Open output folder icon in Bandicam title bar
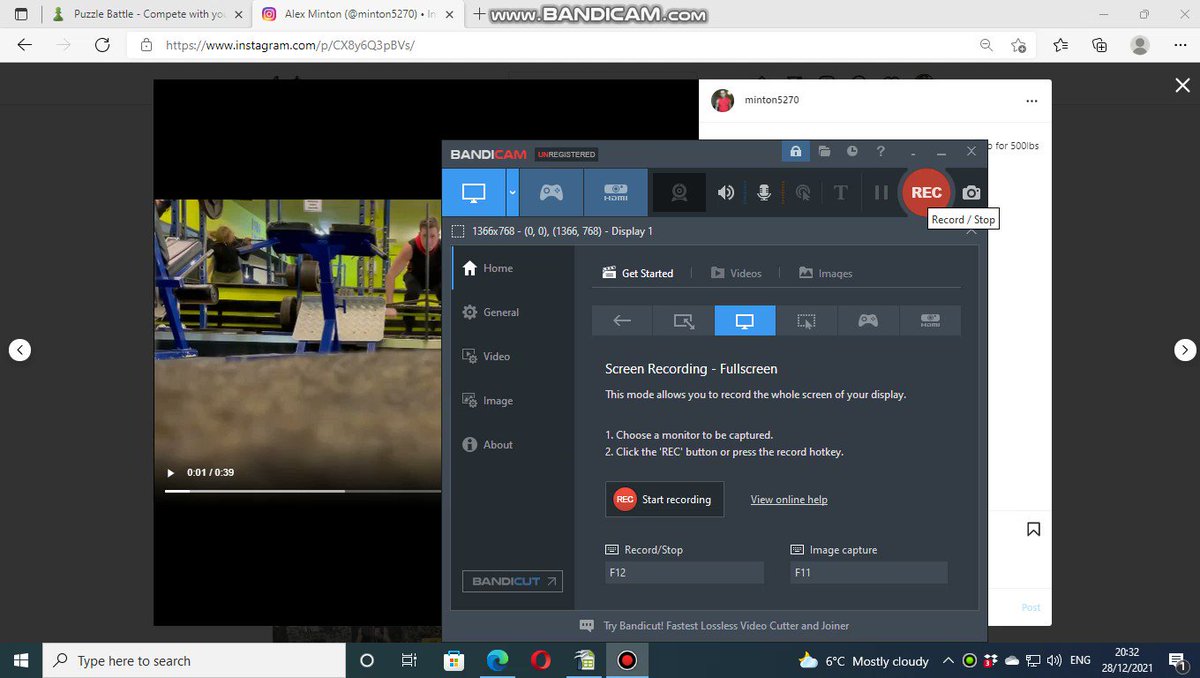This screenshot has width=1200, height=678. [824, 151]
